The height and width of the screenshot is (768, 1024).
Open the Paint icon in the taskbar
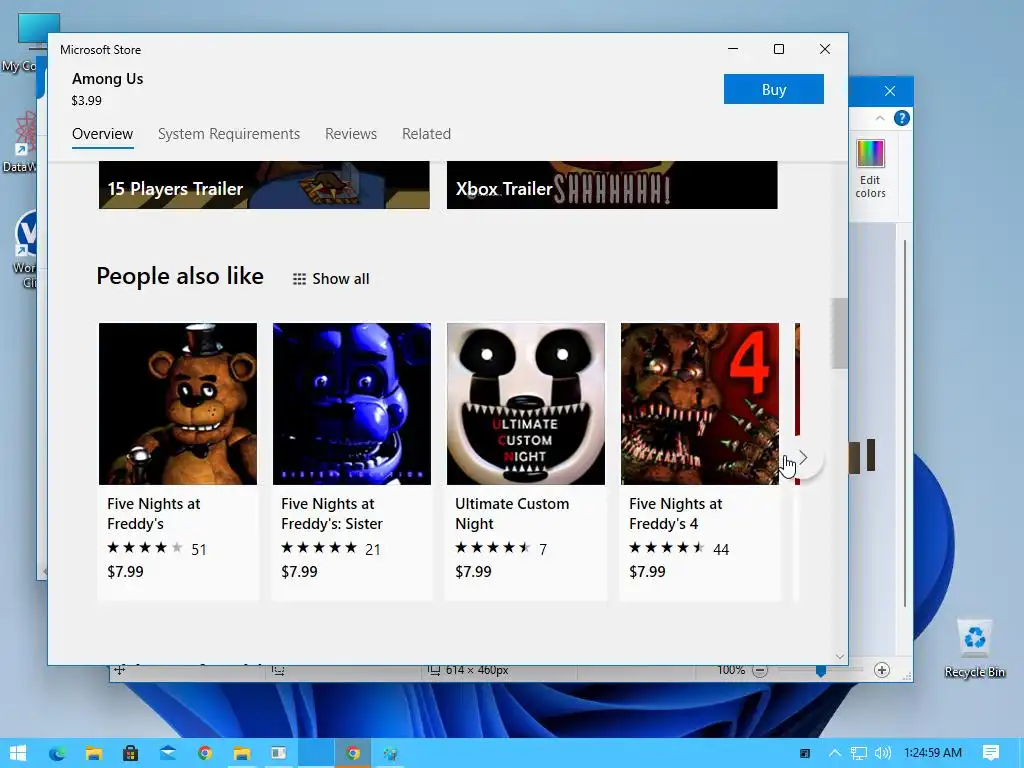(390, 753)
